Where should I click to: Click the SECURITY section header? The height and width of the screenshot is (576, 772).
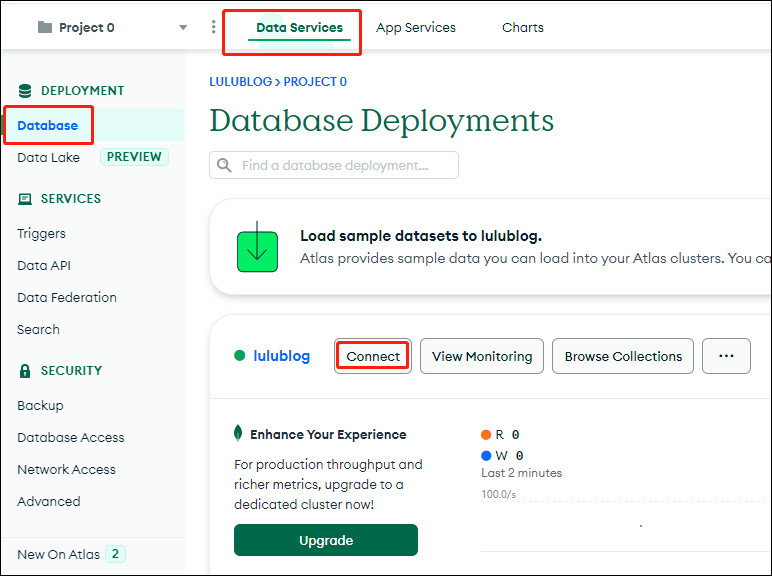71,371
